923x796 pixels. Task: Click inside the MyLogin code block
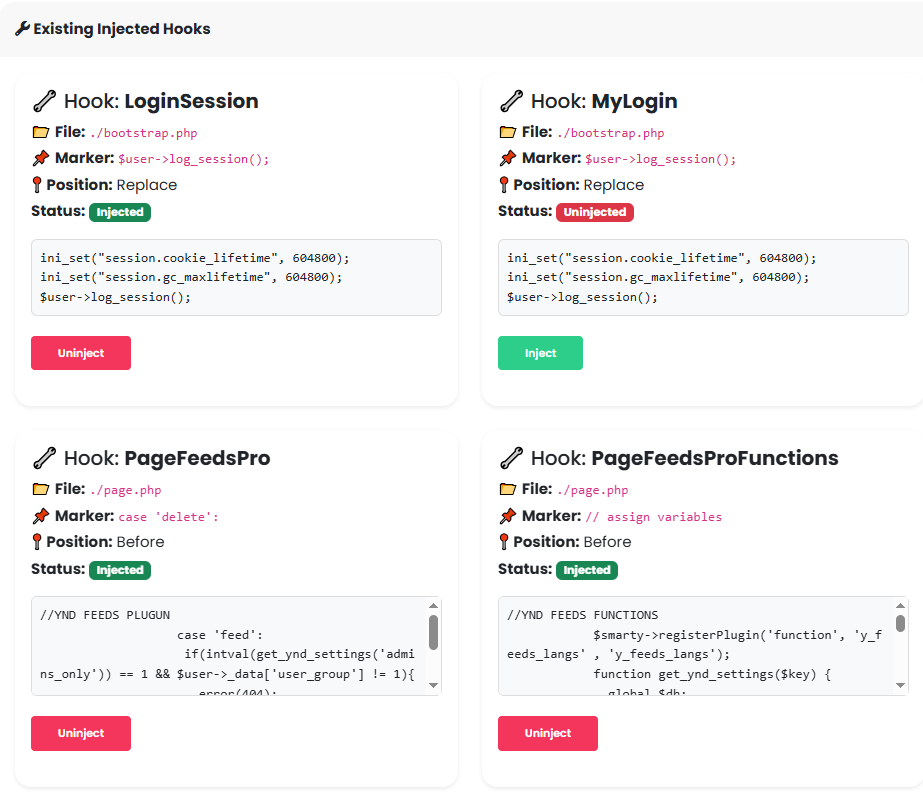tap(703, 277)
